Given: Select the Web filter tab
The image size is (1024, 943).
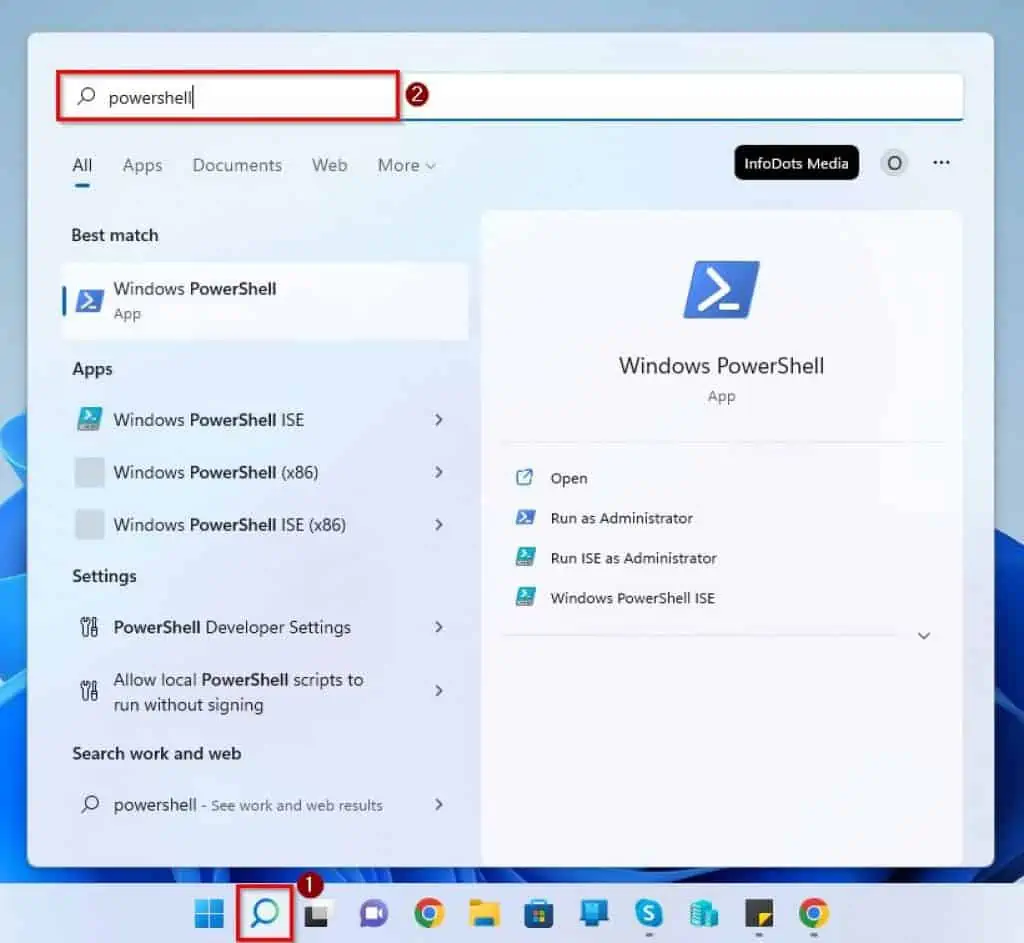Looking at the screenshot, I should tap(329, 166).
